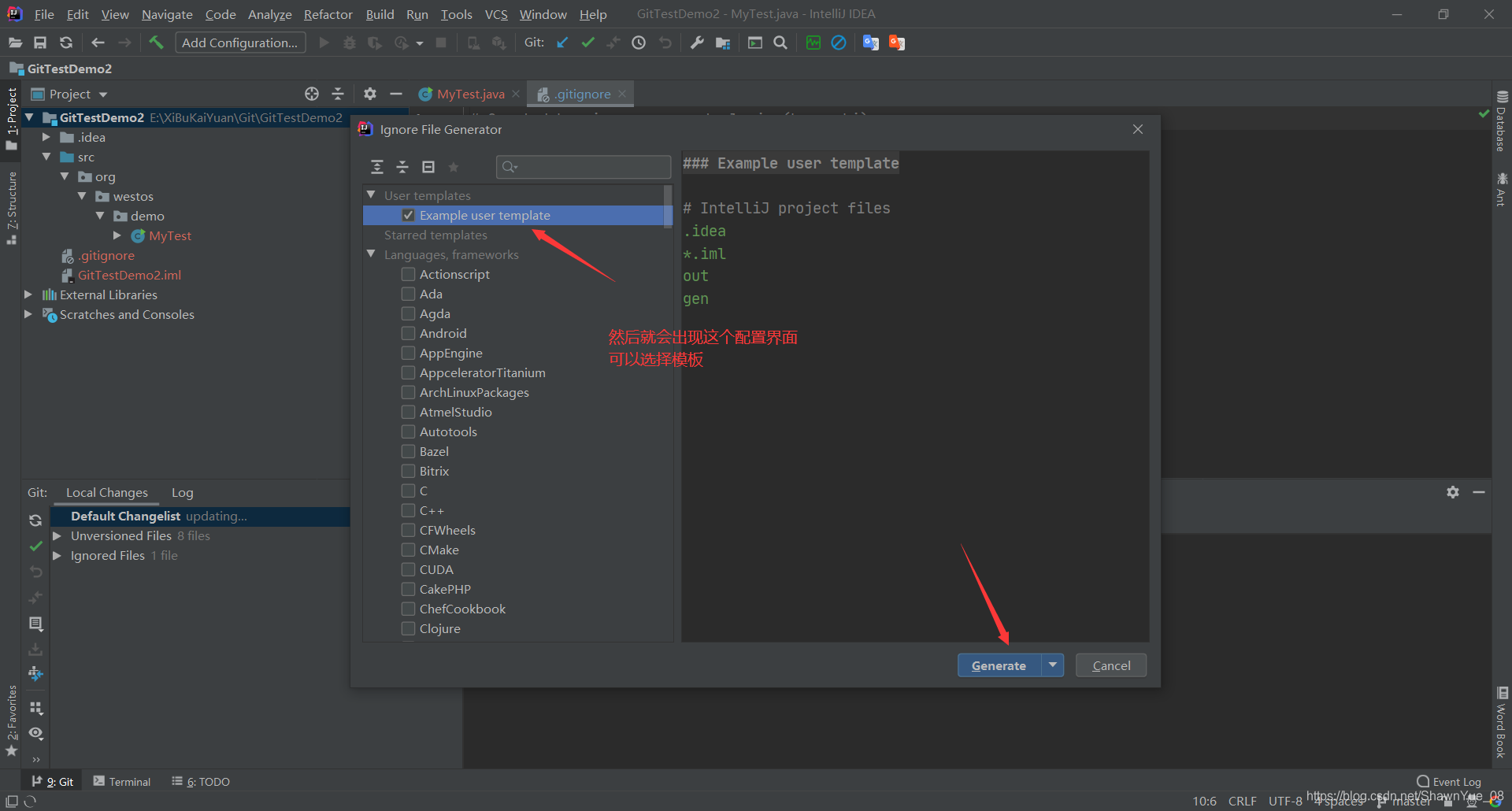Click the Open folder icon in main toolbar
This screenshot has width=1512, height=811.
point(15,43)
